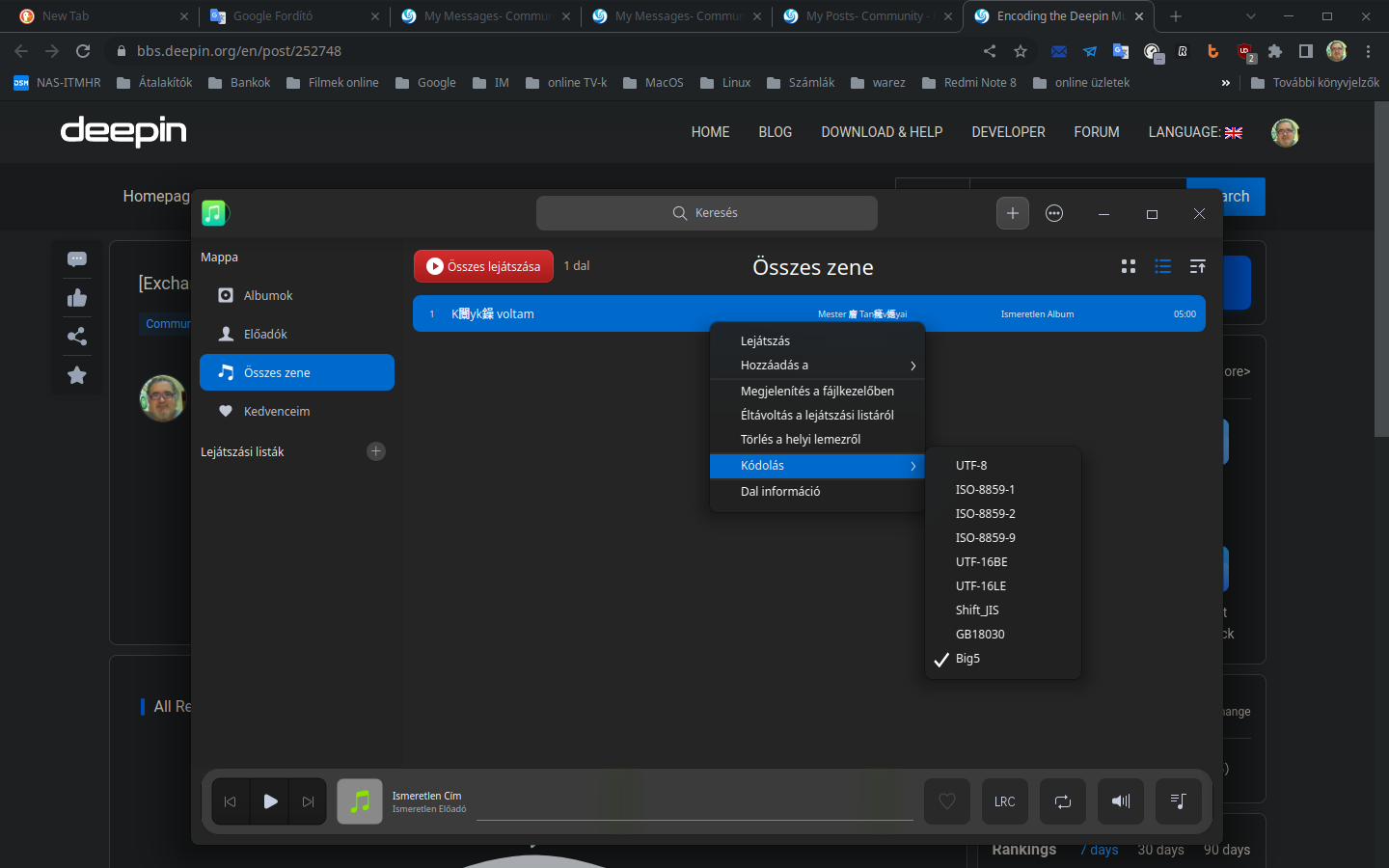Click the playback progress bar
This screenshot has width=1389, height=868.
pos(694,820)
